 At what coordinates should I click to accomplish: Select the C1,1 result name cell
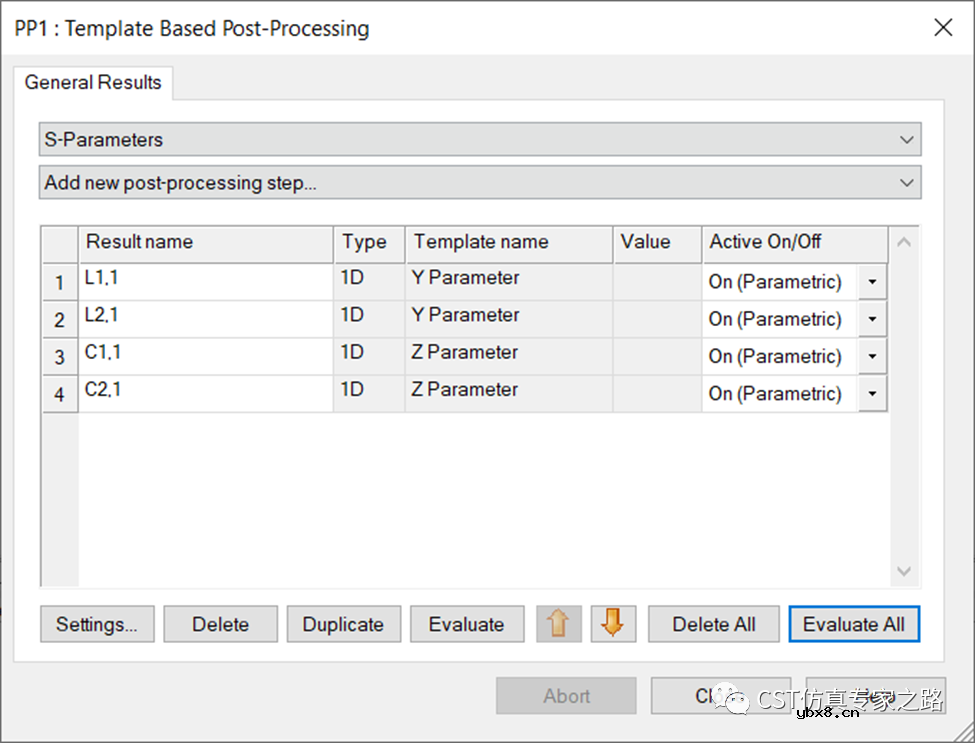[205, 356]
